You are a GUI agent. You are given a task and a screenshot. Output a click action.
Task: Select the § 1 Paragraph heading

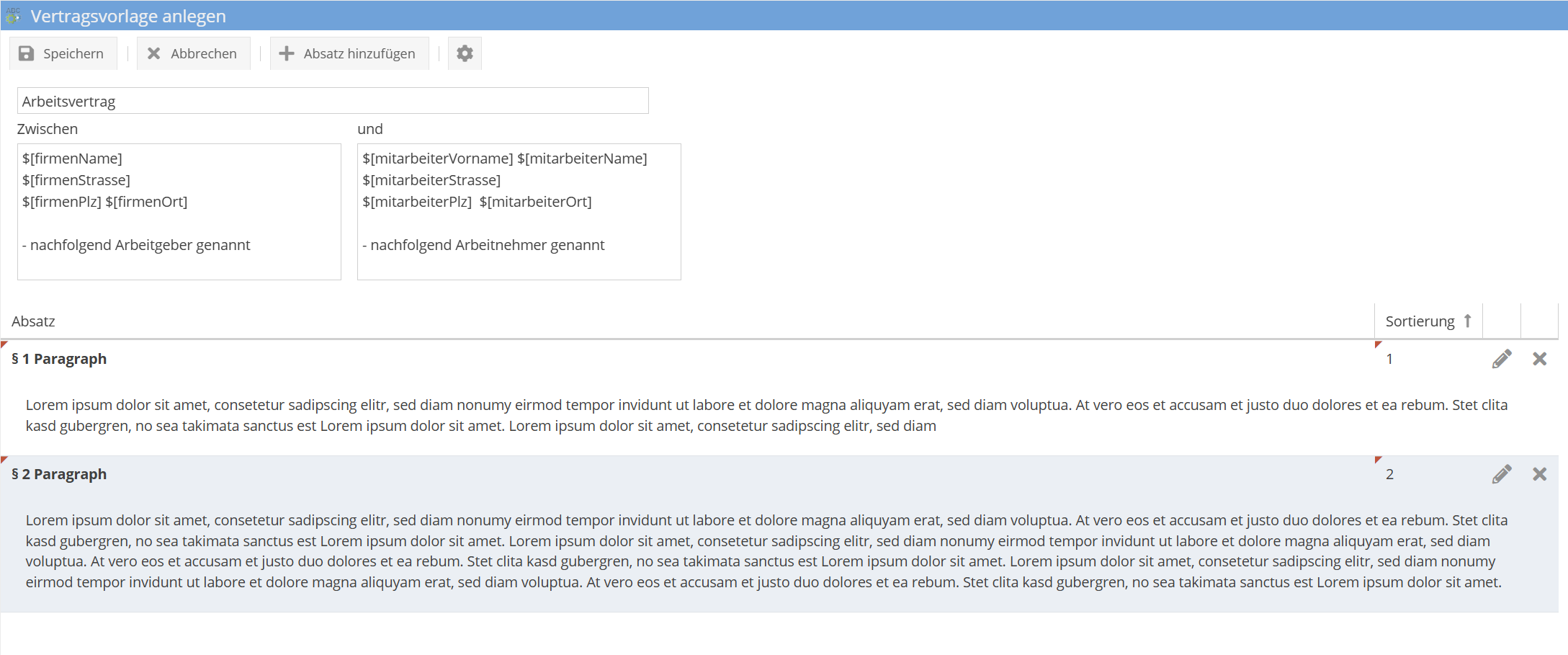click(x=59, y=359)
